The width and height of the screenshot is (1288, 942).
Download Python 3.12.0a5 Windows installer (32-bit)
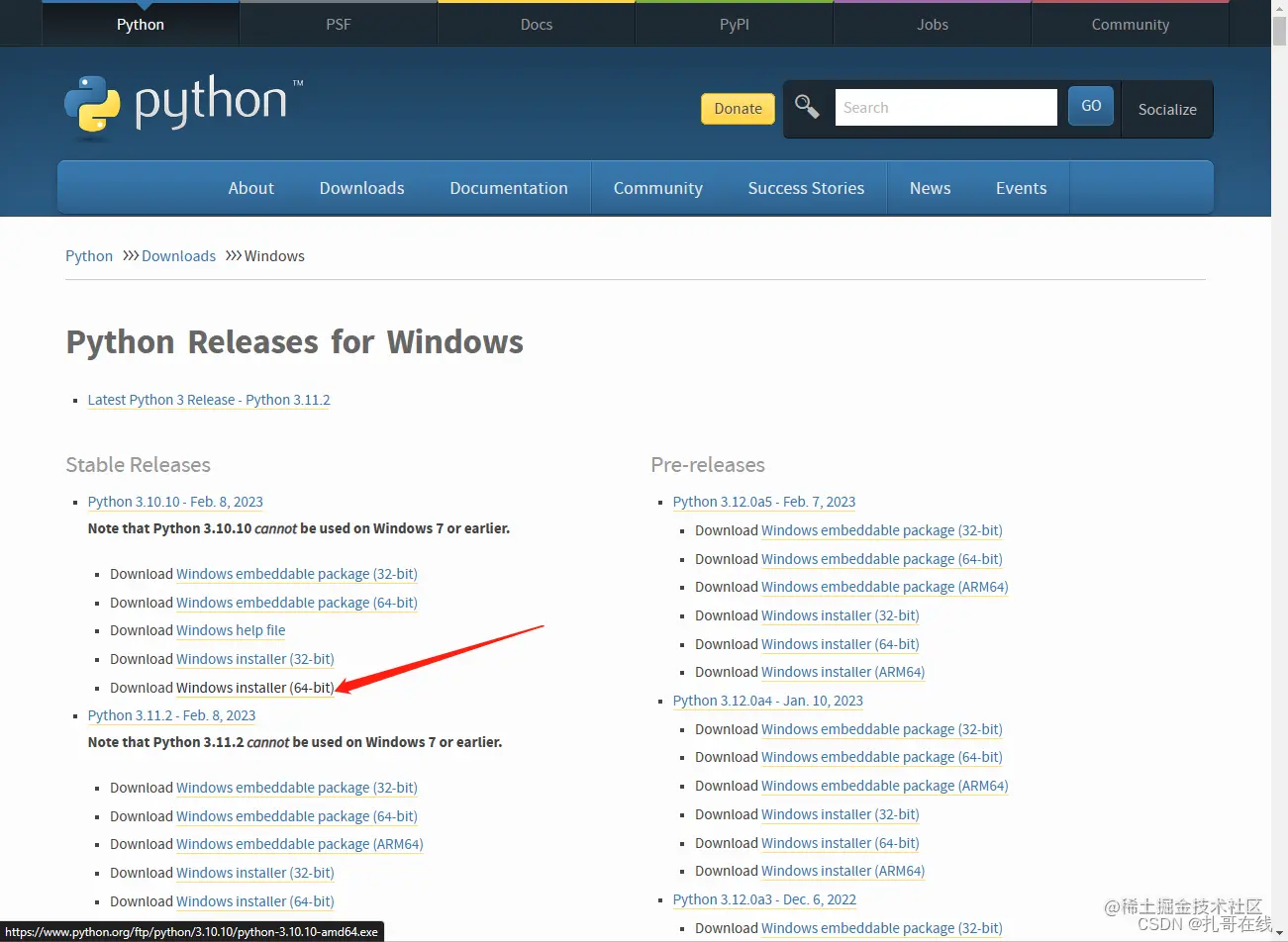point(841,615)
